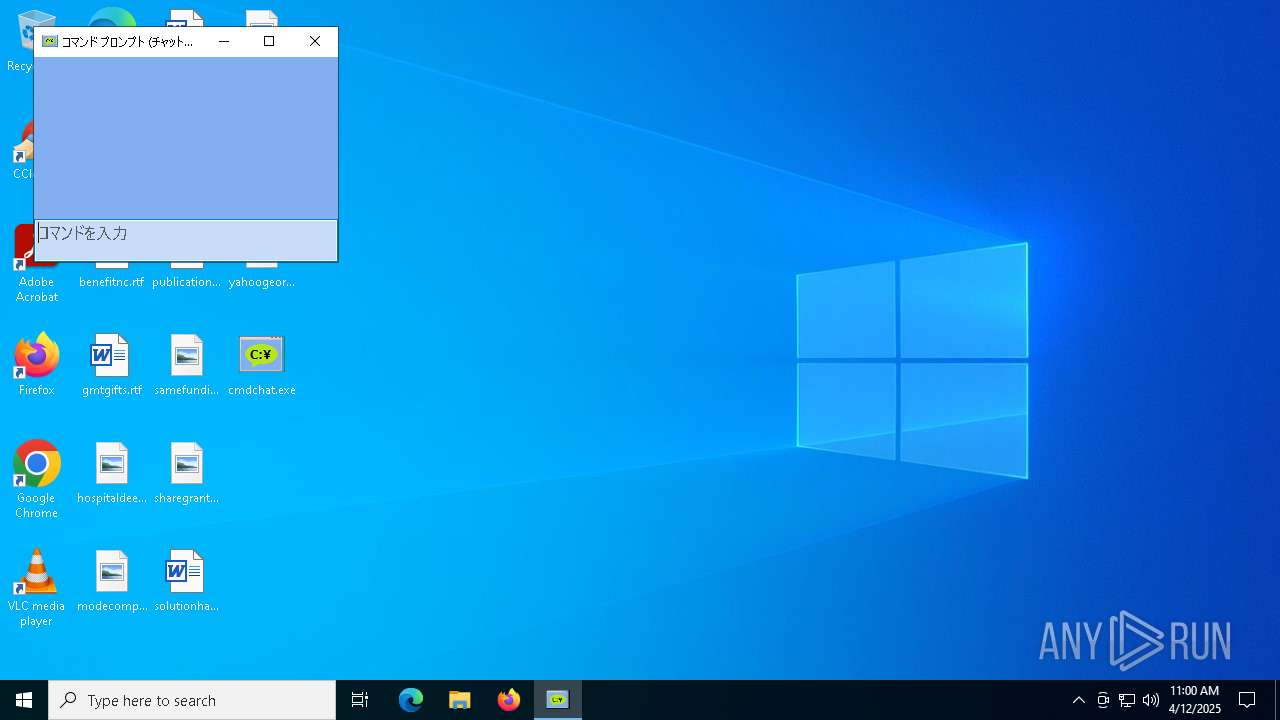Click the publication... file label
The image size is (1280, 720).
(x=186, y=282)
